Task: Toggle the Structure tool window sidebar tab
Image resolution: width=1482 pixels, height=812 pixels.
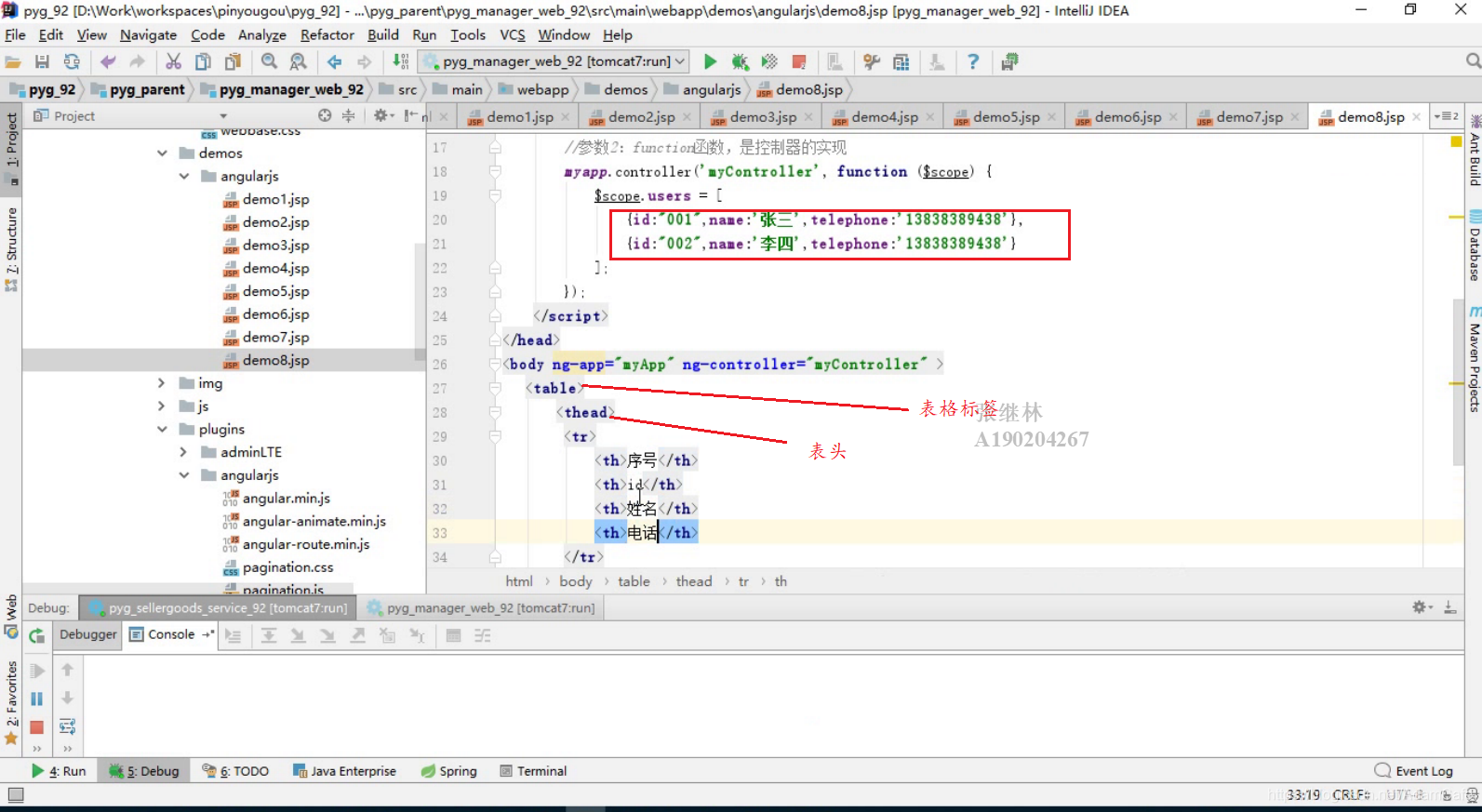Action: coord(11,248)
